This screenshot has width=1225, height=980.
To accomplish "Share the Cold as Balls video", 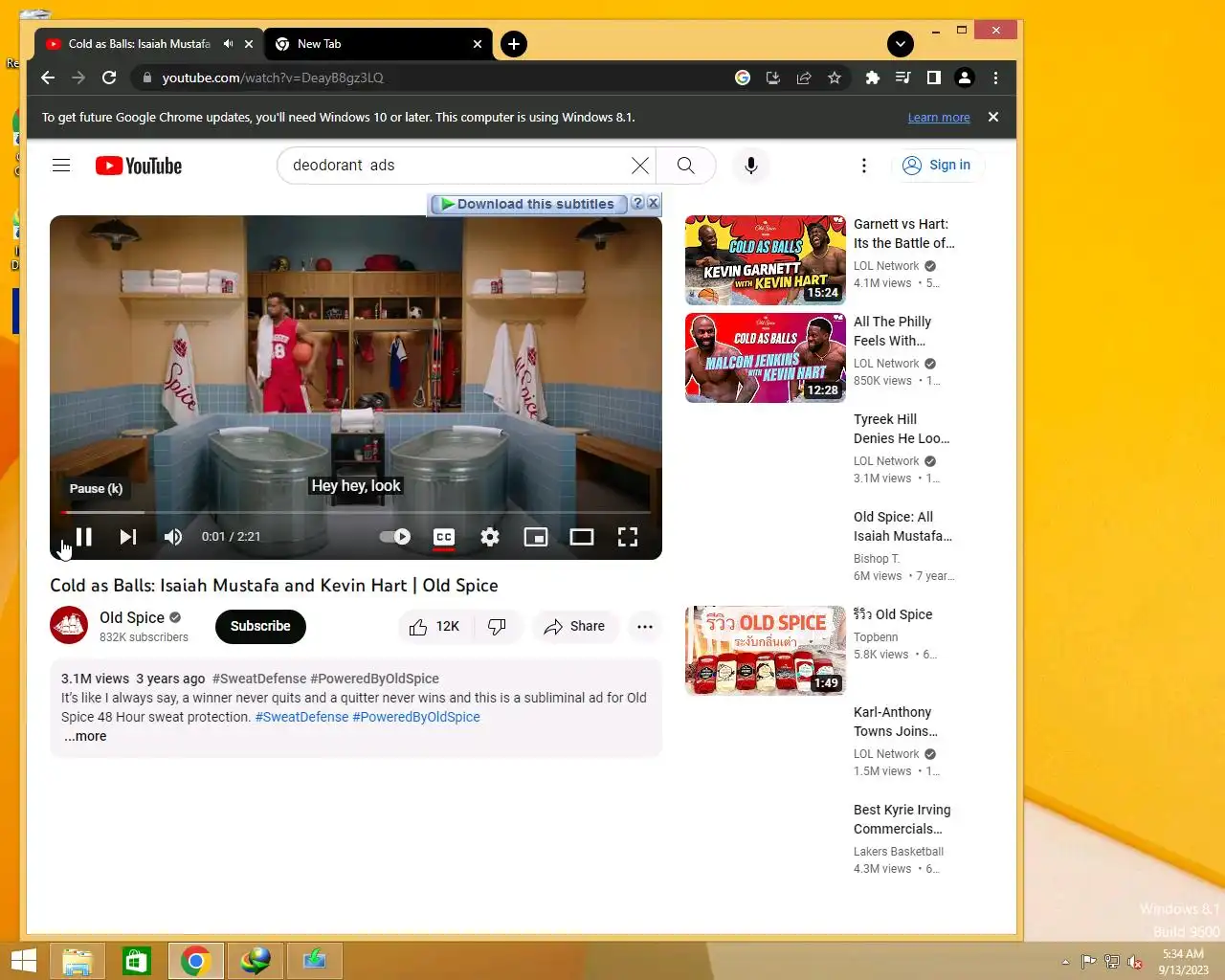I will click(x=574, y=627).
